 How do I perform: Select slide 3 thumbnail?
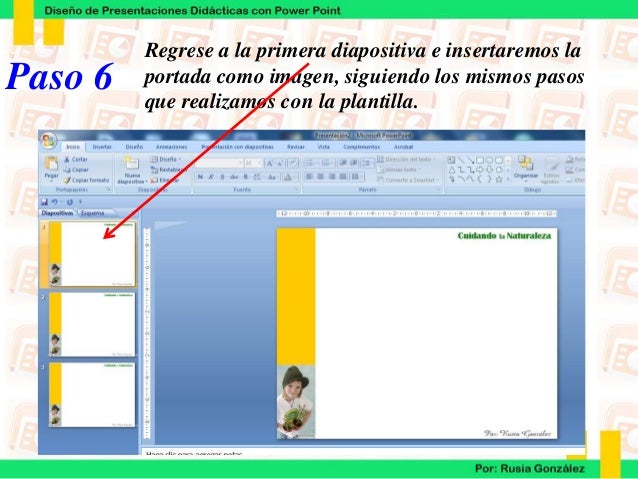pos(92,395)
